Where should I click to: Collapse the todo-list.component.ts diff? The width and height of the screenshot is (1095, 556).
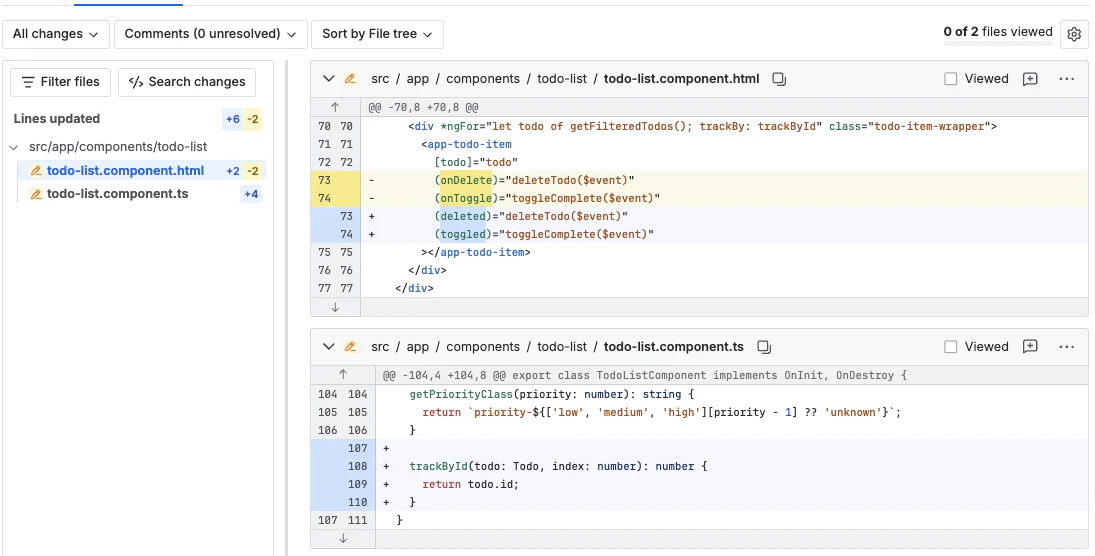point(328,346)
